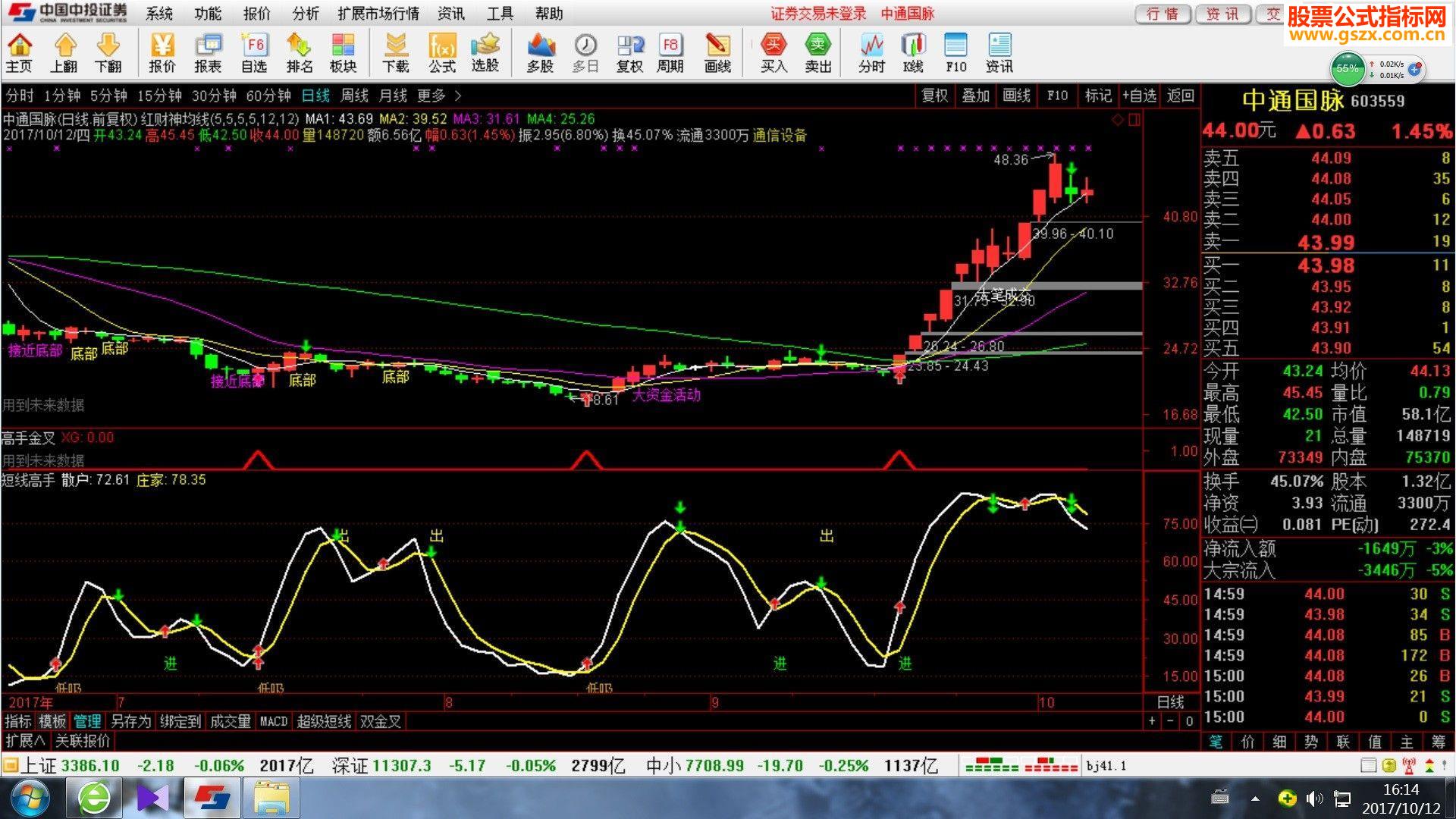Screen dimensions: 1456x819
Task: Switch to the 价 panel tab
Action: [x=1247, y=742]
